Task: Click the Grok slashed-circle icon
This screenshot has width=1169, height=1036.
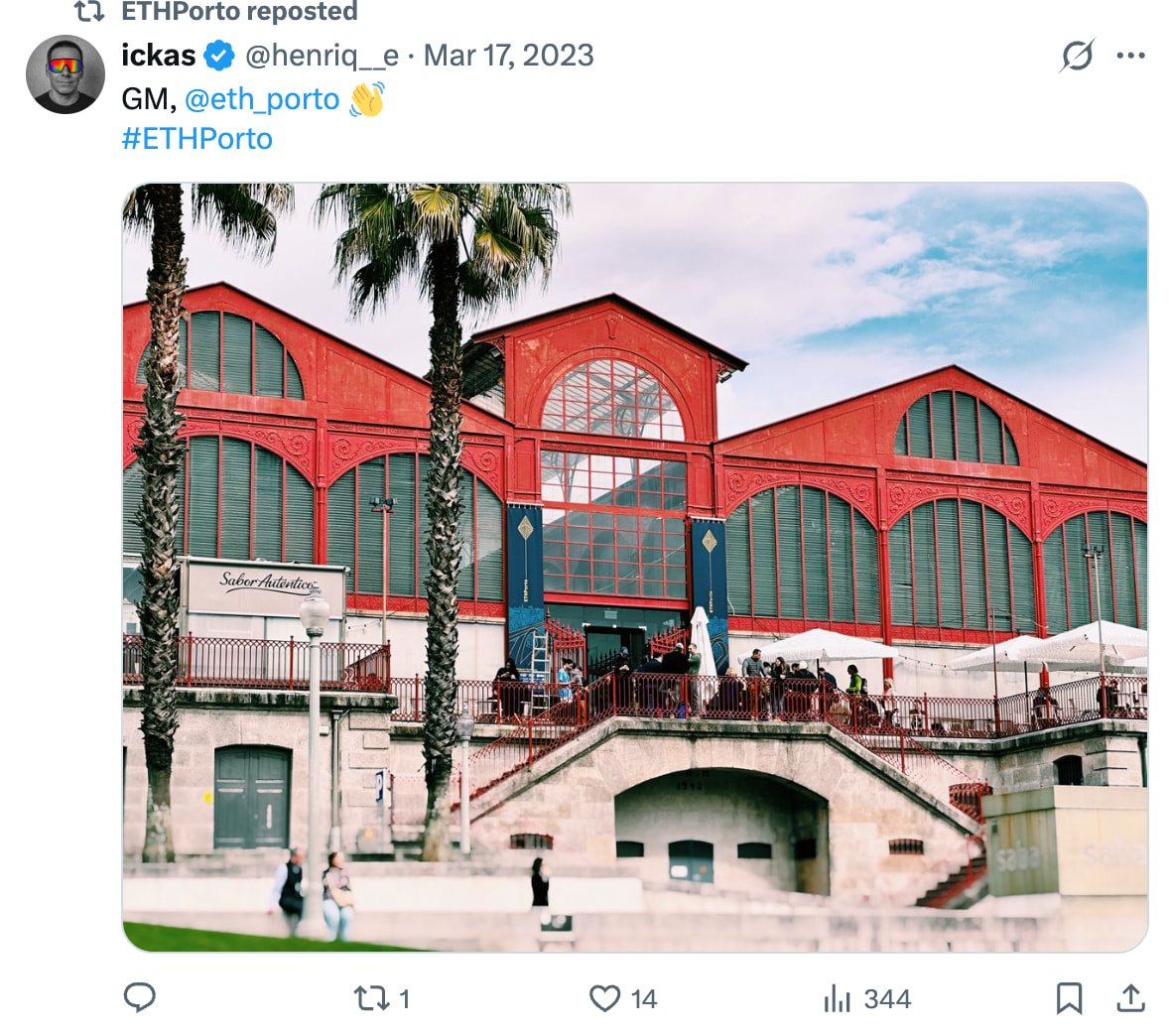Action: (x=1077, y=56)
